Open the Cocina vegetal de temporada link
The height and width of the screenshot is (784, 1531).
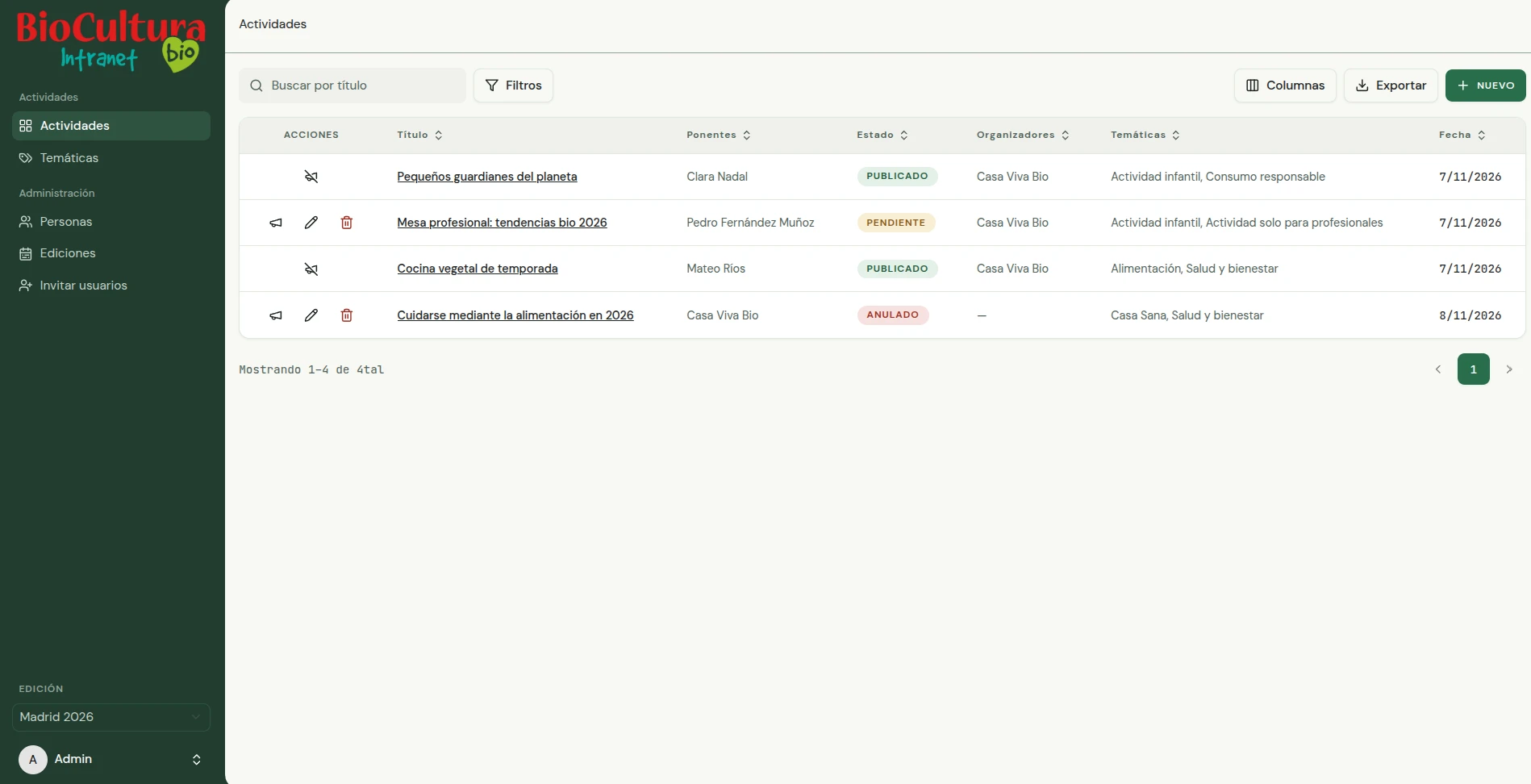click(x=478, y=269)
